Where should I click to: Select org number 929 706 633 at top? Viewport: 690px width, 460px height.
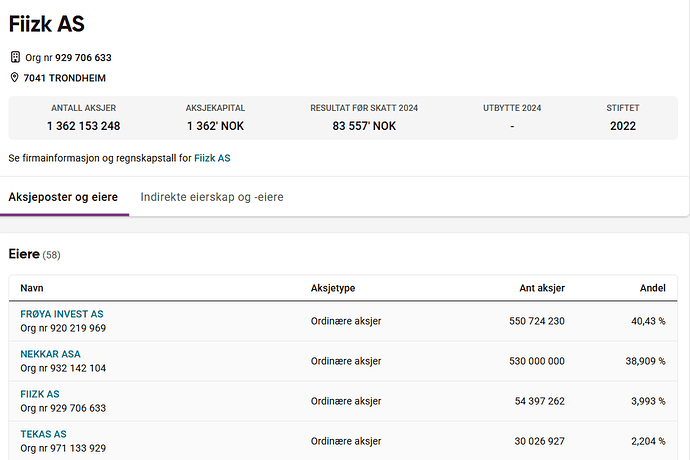[83, 57]
